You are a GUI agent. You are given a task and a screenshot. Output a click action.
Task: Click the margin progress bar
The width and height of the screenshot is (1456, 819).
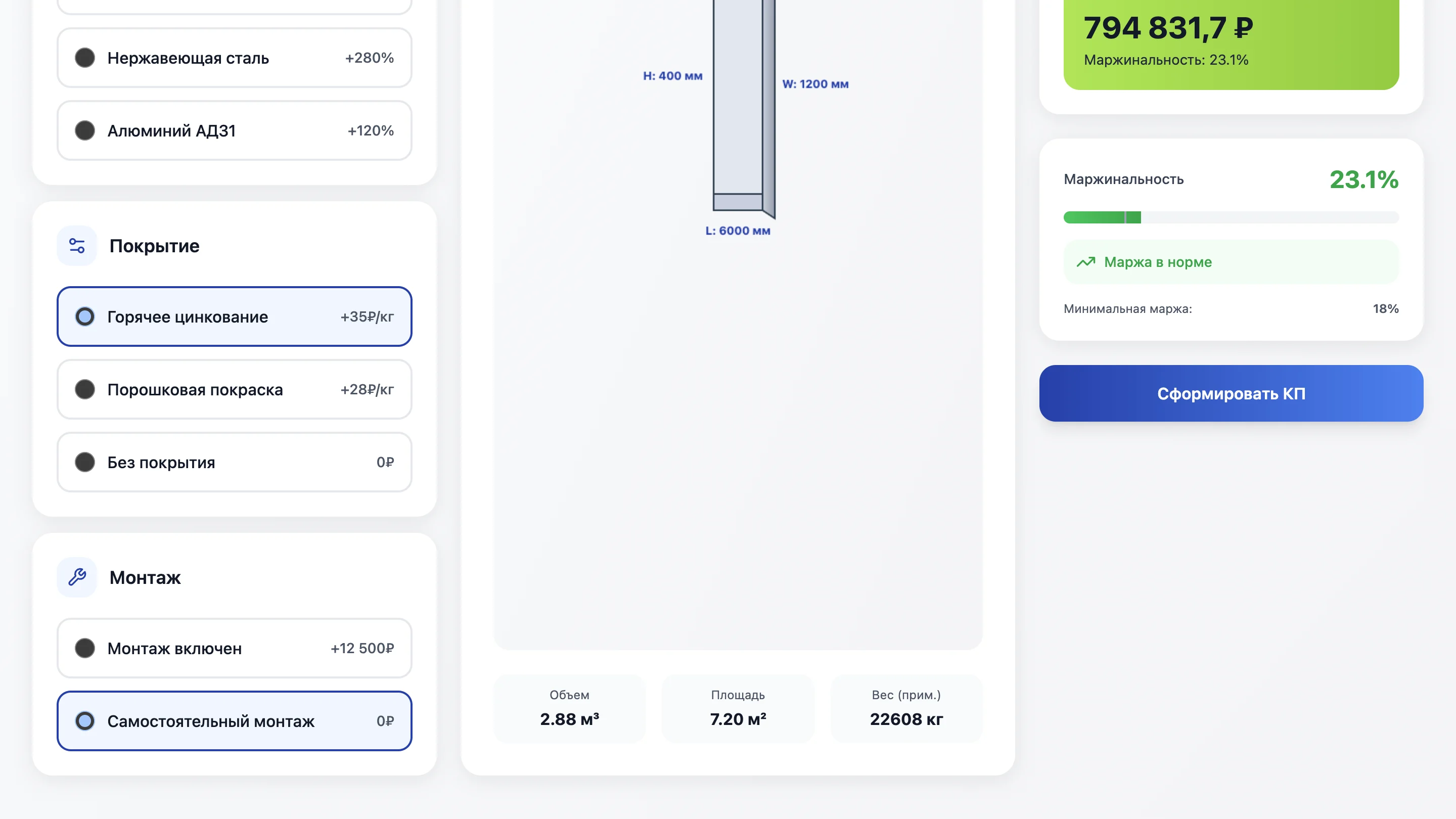[1231, 217]
